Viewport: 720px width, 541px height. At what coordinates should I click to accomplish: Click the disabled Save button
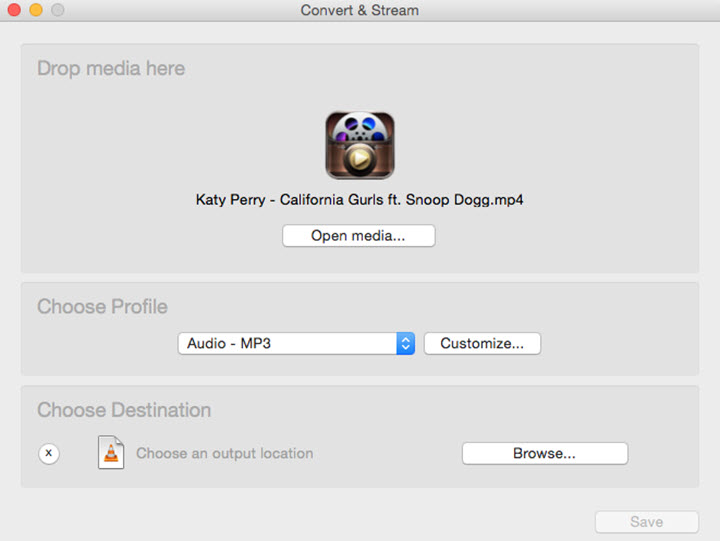coord(646,522)
